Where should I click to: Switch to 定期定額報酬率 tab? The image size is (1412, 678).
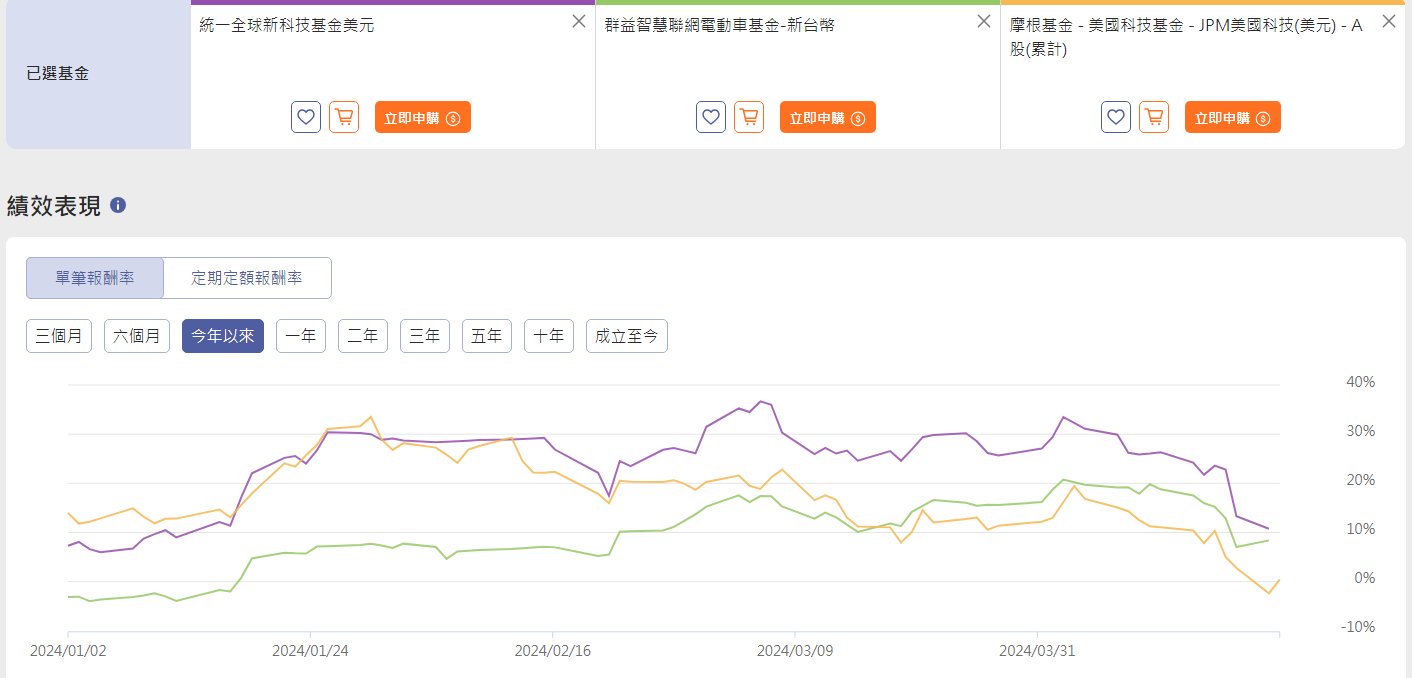pyautogui.click(x=247, y=278)
